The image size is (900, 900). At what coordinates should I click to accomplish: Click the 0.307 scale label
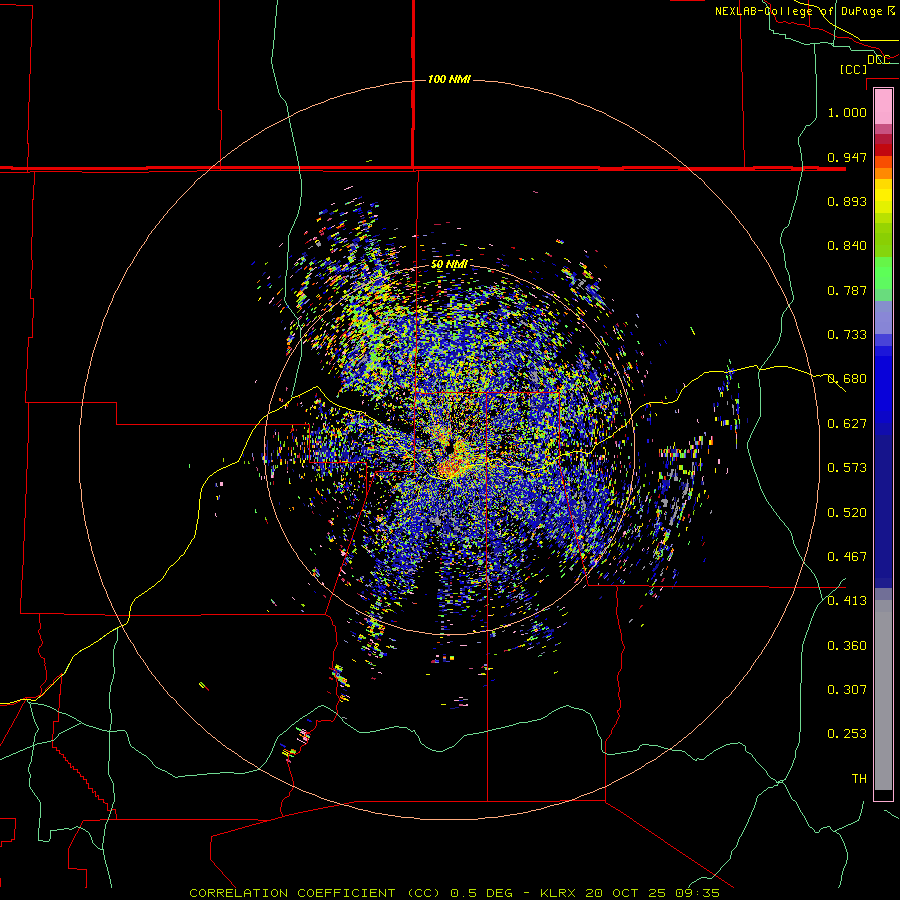847,690
